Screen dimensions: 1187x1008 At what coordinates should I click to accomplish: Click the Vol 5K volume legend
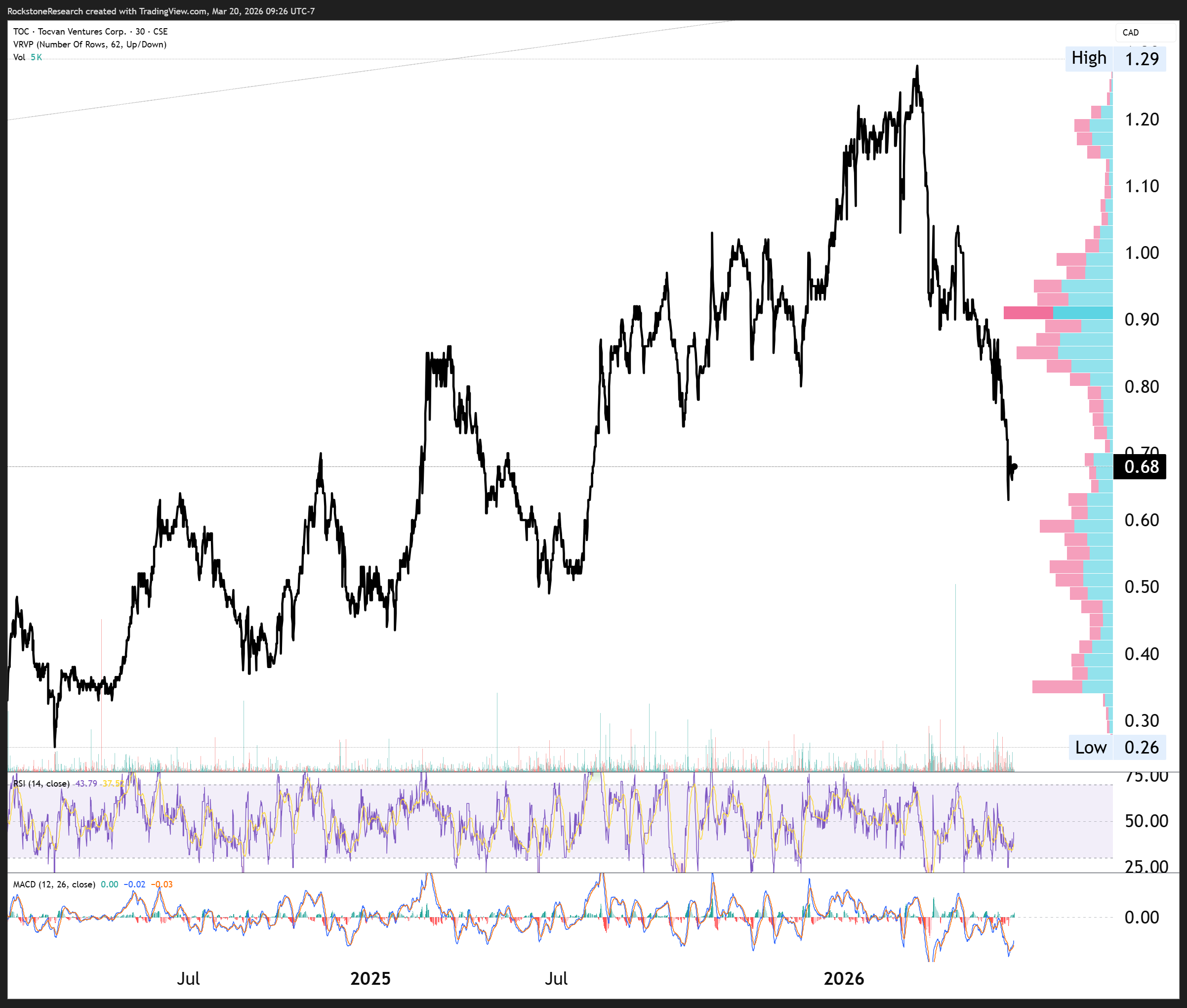(x=27, y=57)
